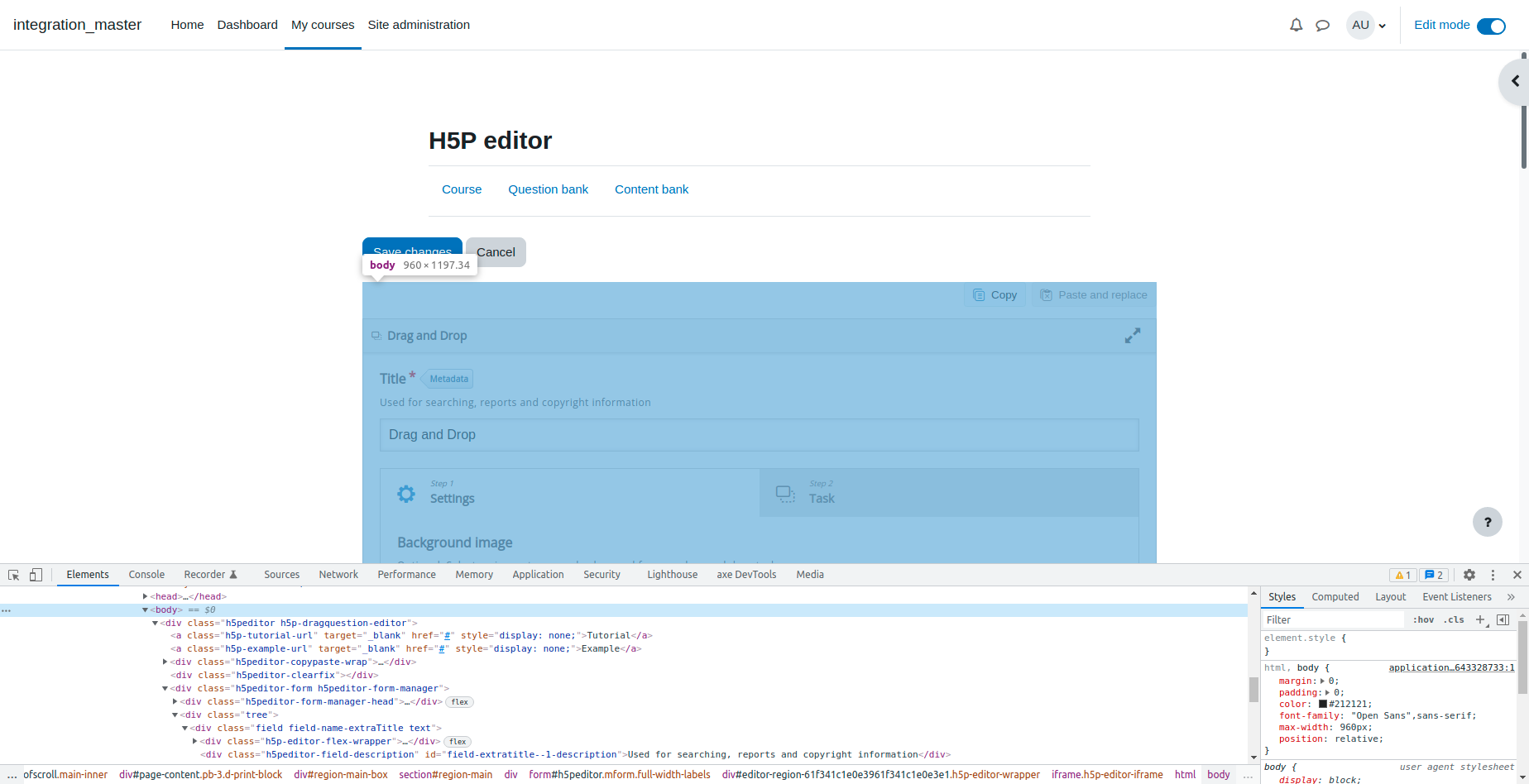Toggle the device toolbar icon
This screenshot has width=1529, height=784.
click(36, 575)
